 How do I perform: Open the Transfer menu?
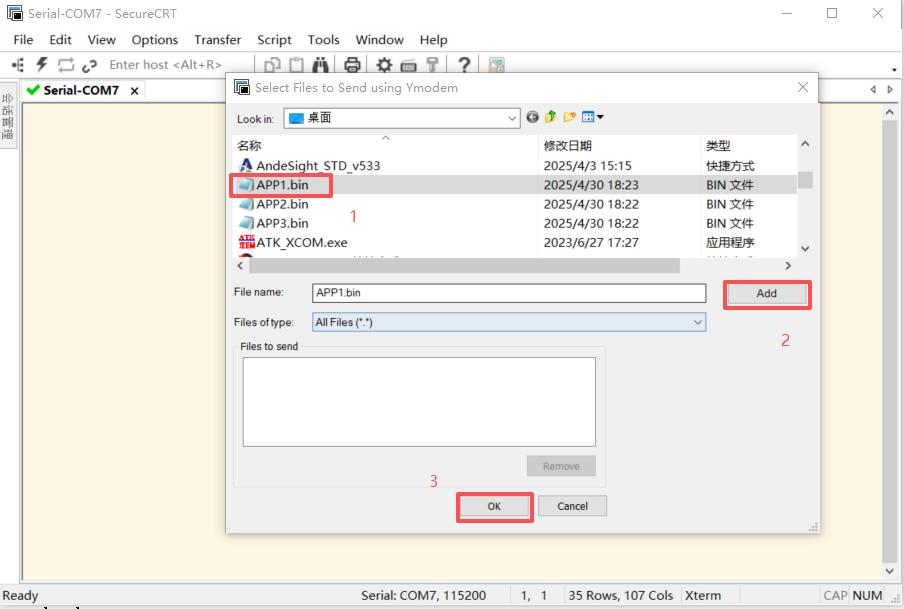tap(217, 40)
